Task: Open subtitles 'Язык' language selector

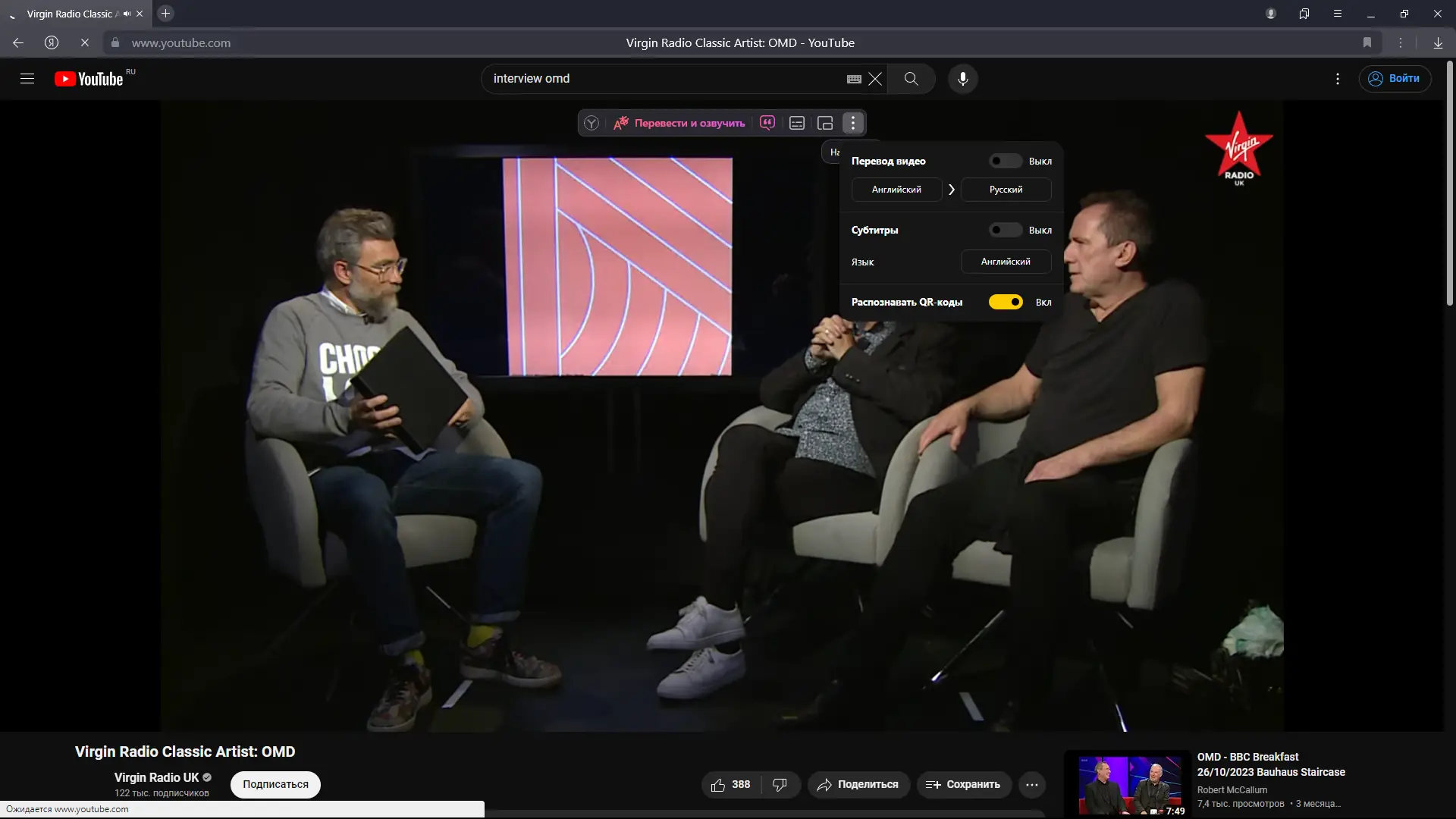Action: click(1006, 262)
